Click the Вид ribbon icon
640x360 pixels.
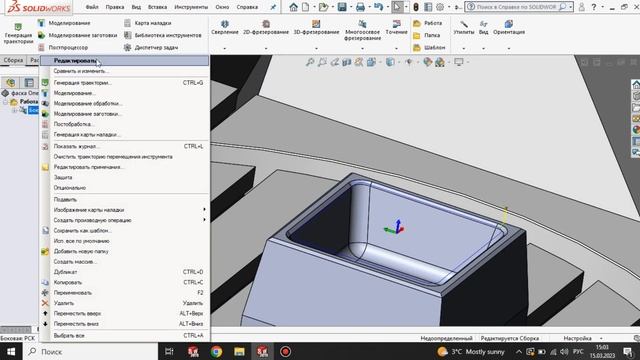[483, 24]
